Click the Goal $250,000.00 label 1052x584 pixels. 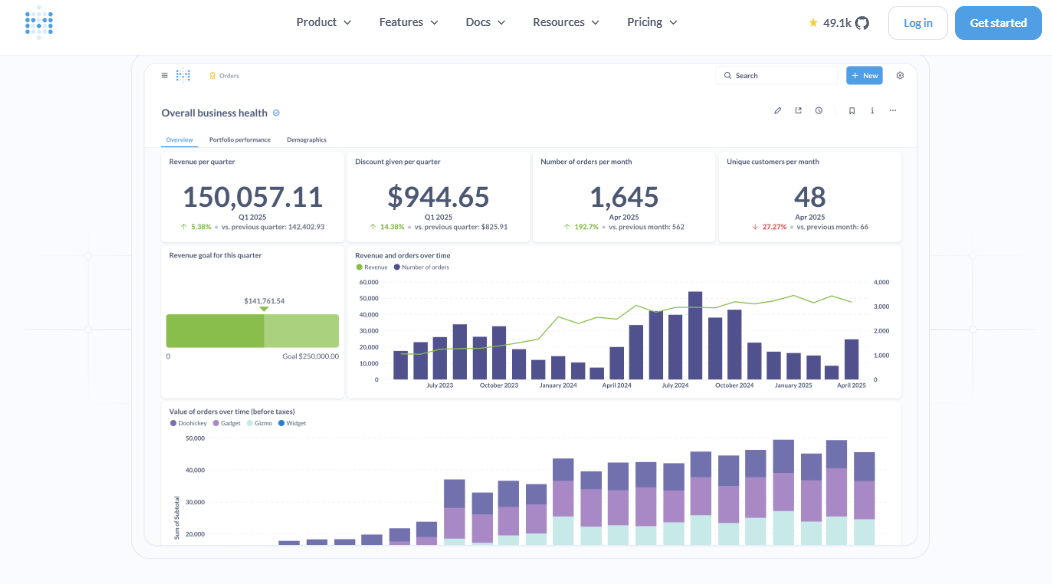click(x=310, y=356)
